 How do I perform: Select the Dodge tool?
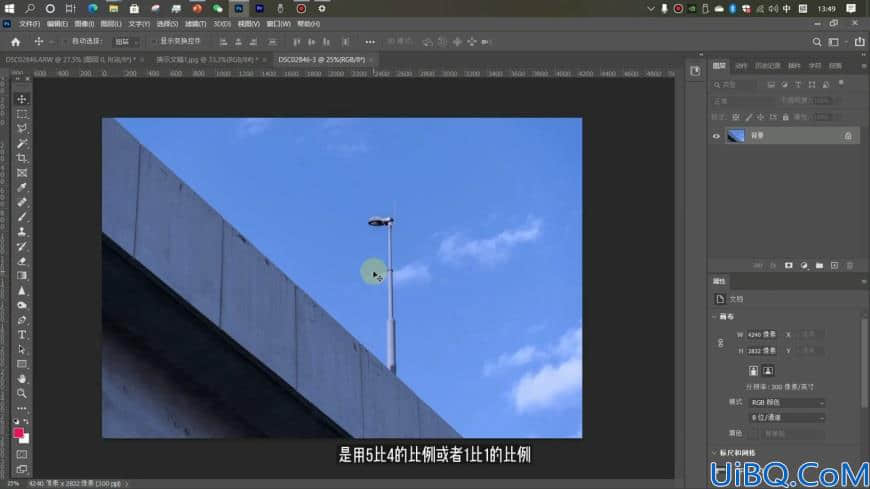click(x=22, y=305)
